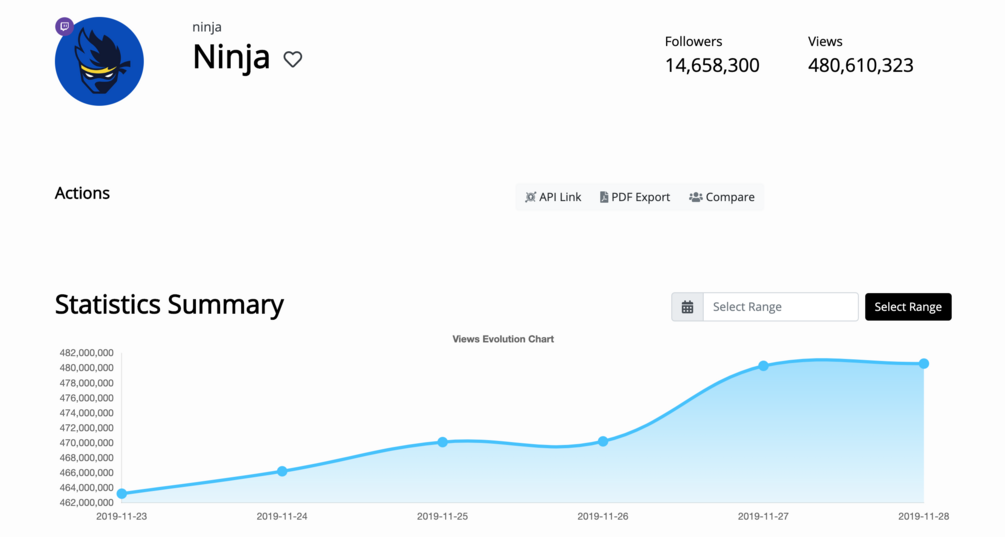This screenshot has height=537, width=1005.
Task: Open Ninja's avatar image
Action: [x=100, y=62]
